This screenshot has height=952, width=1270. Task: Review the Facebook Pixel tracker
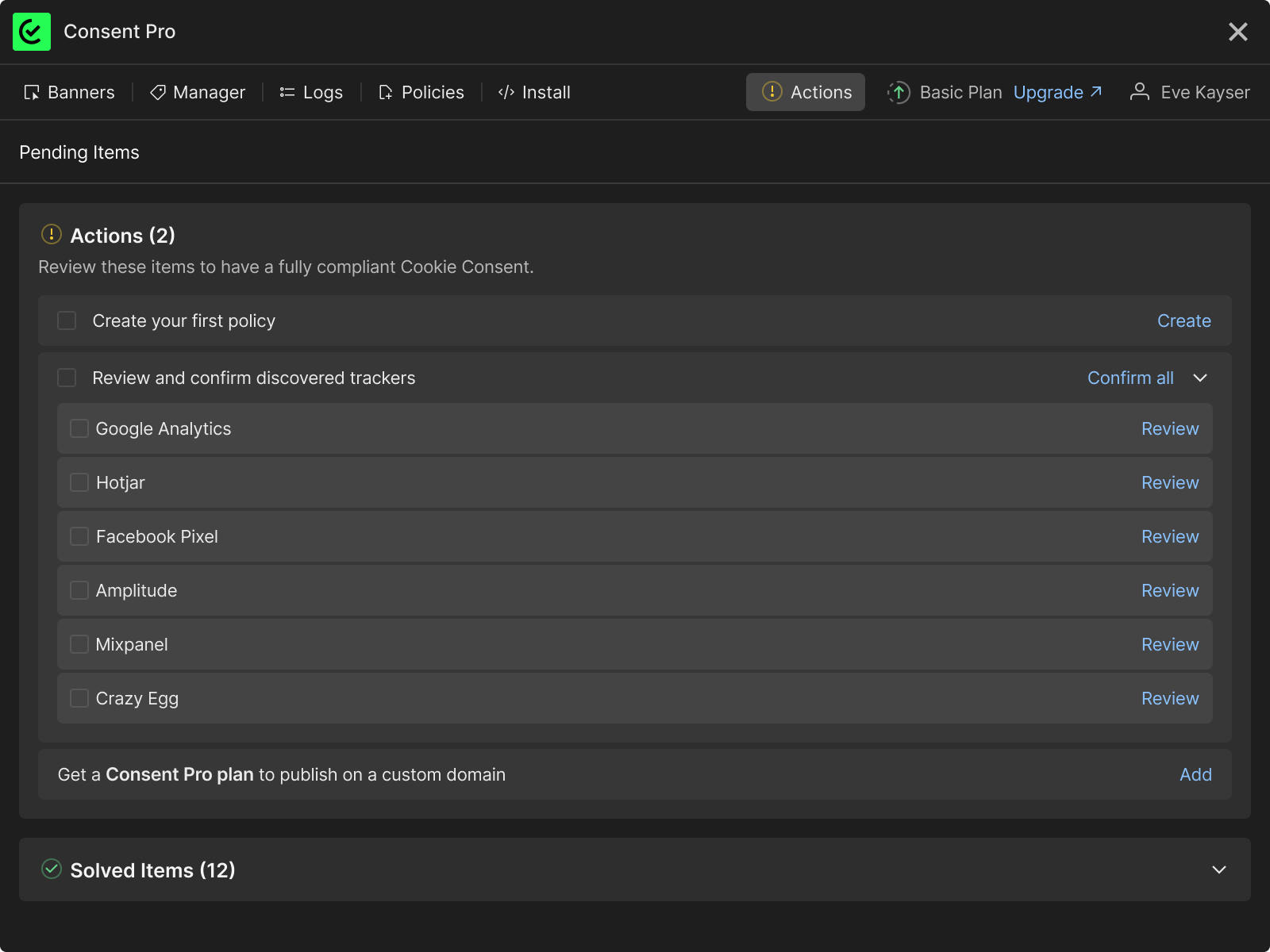tap(1170, 536)
